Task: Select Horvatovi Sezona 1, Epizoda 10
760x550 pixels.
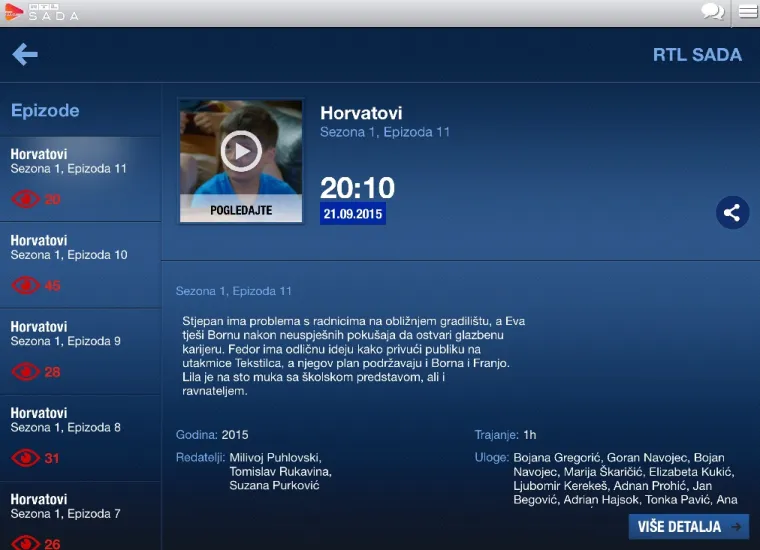Action: coord(80,265)
